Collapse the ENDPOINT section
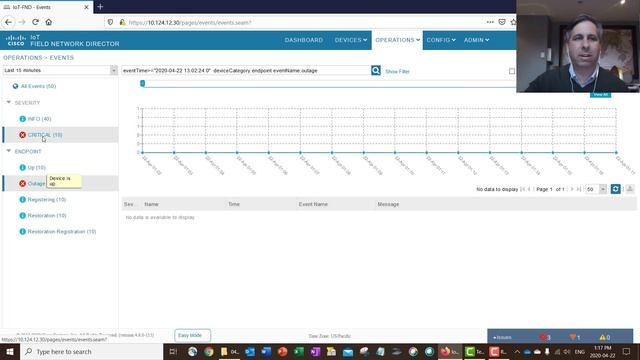The height and width of the screenshot is (360, 640). point(9,151)
